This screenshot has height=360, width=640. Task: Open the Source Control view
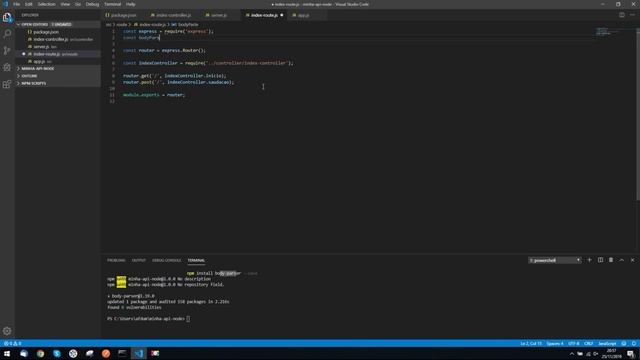(x=7, y=50)
